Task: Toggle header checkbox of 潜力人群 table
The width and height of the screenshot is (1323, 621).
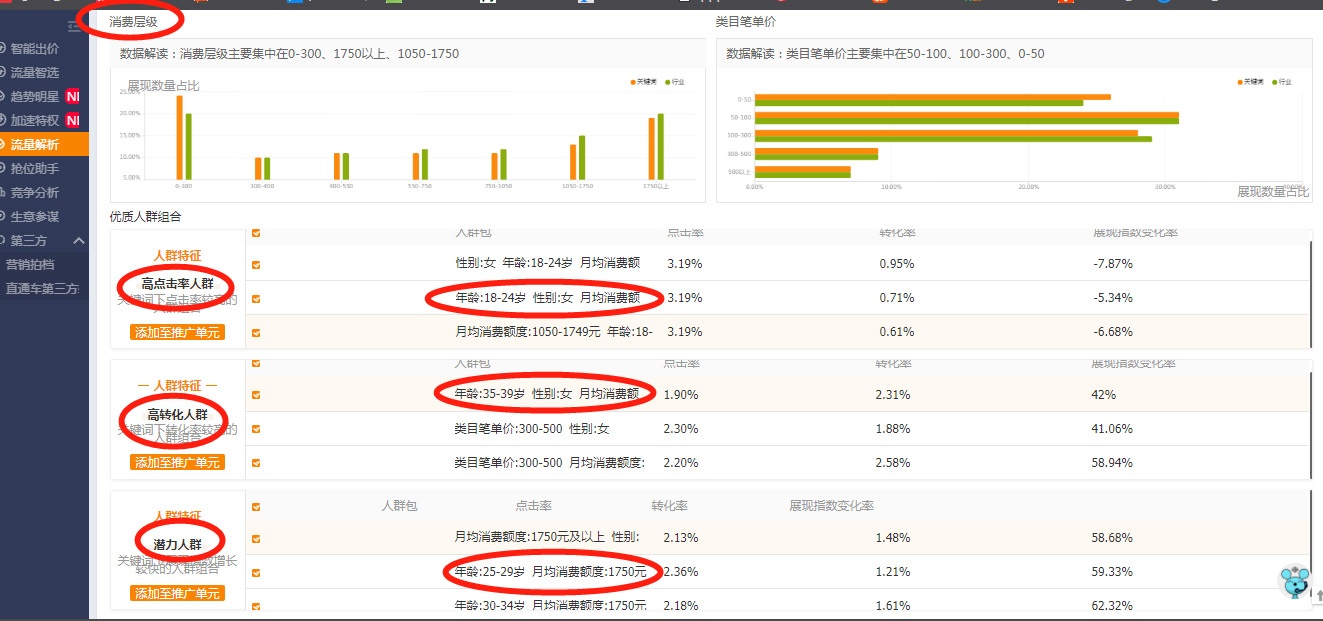Action: coord(257,506)
